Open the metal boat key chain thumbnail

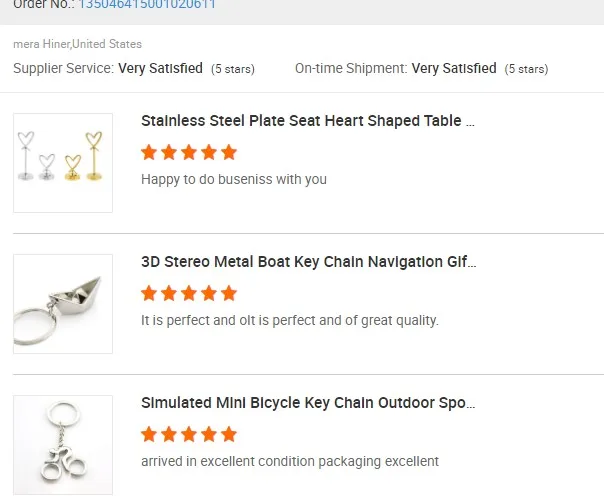point(63,303)
